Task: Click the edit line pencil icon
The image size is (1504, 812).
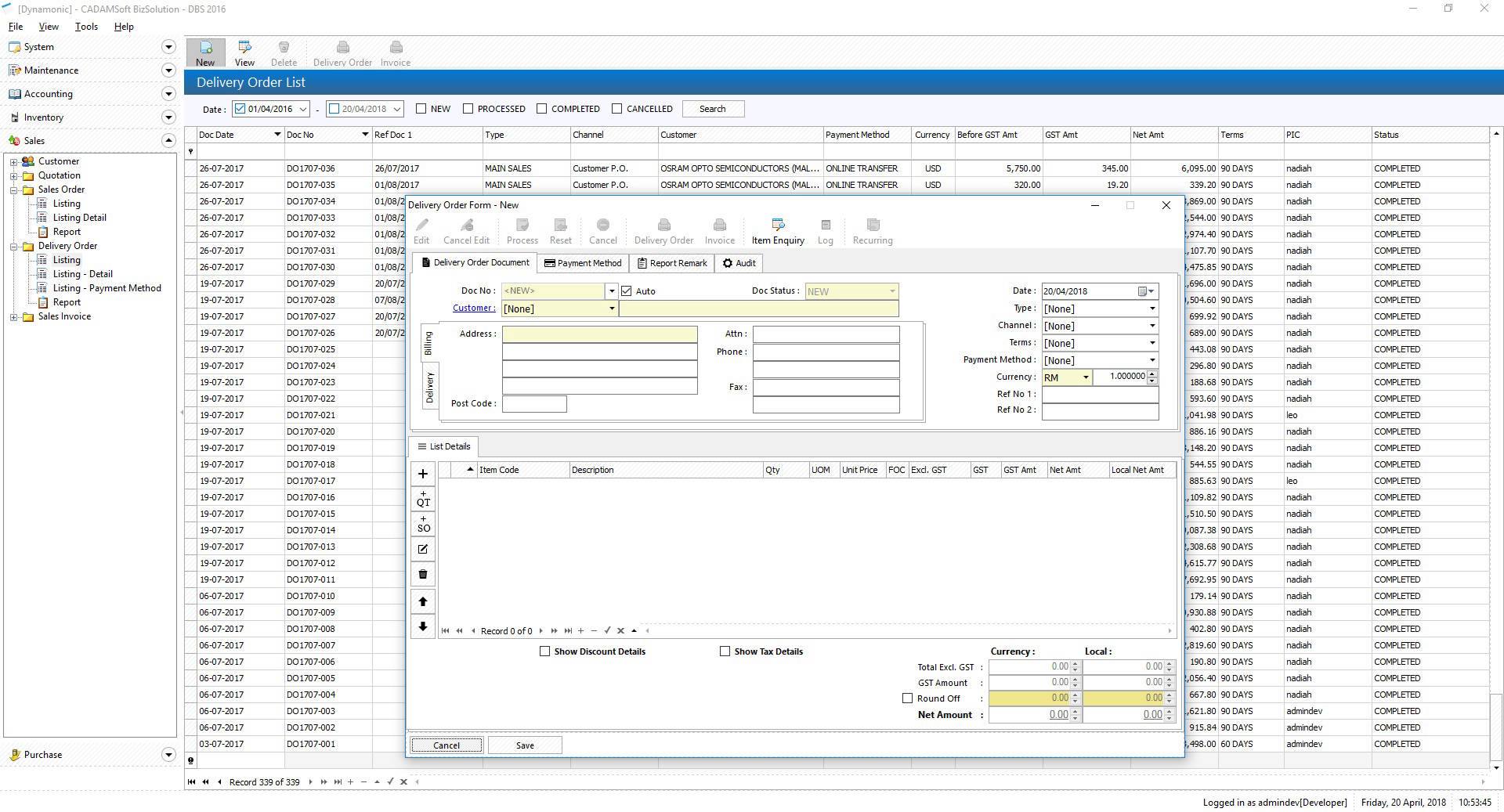Action: tap(423, 550)
